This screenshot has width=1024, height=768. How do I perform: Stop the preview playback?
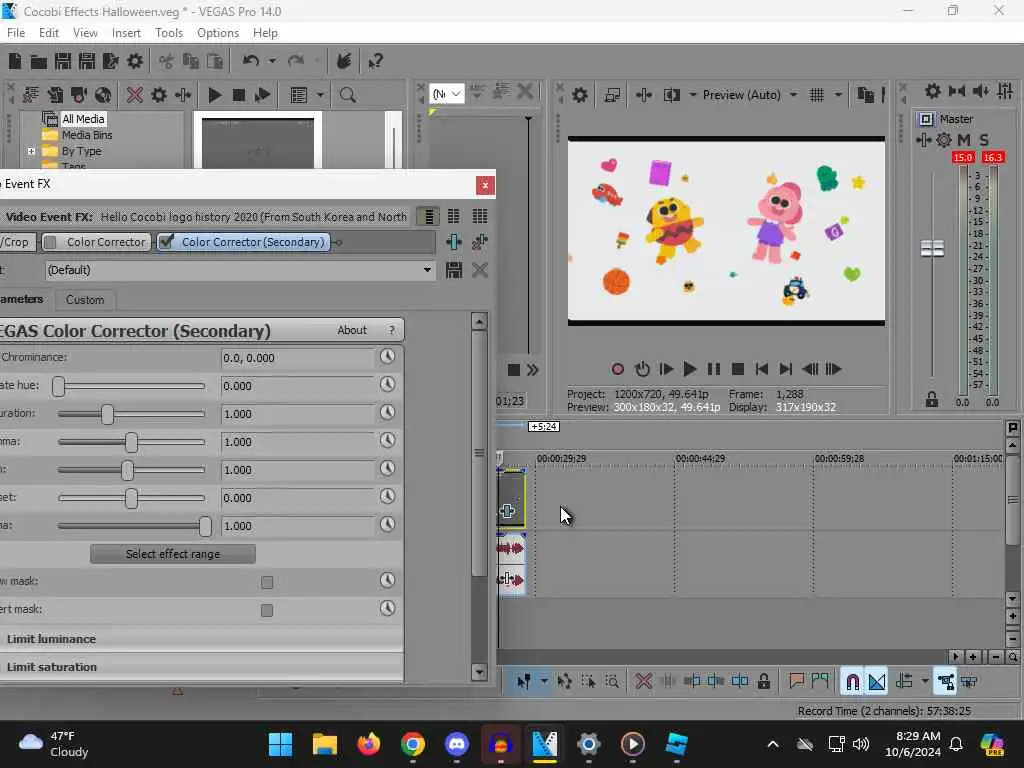738,369
